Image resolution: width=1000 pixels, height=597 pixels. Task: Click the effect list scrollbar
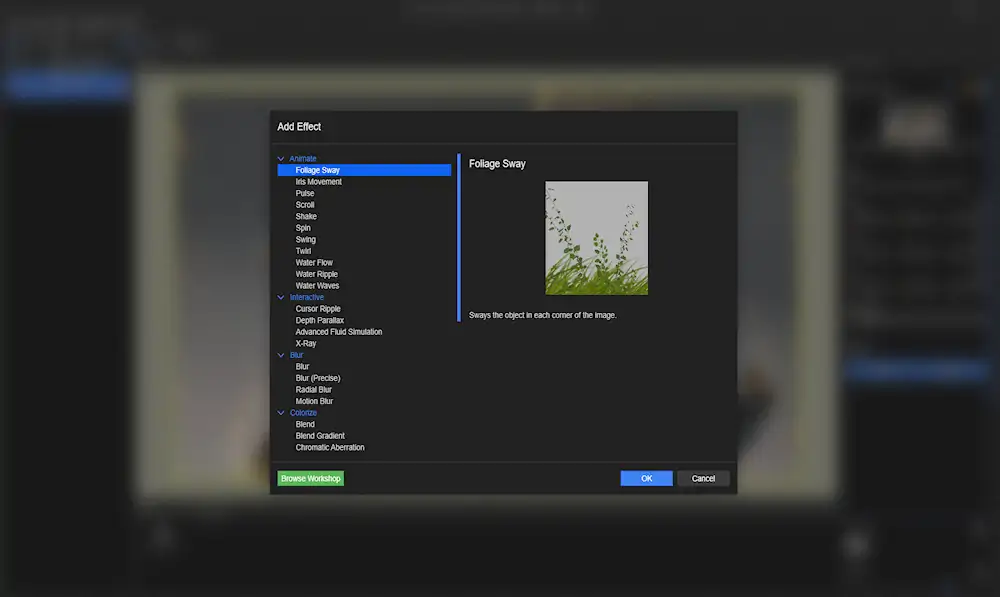point(459,237)
